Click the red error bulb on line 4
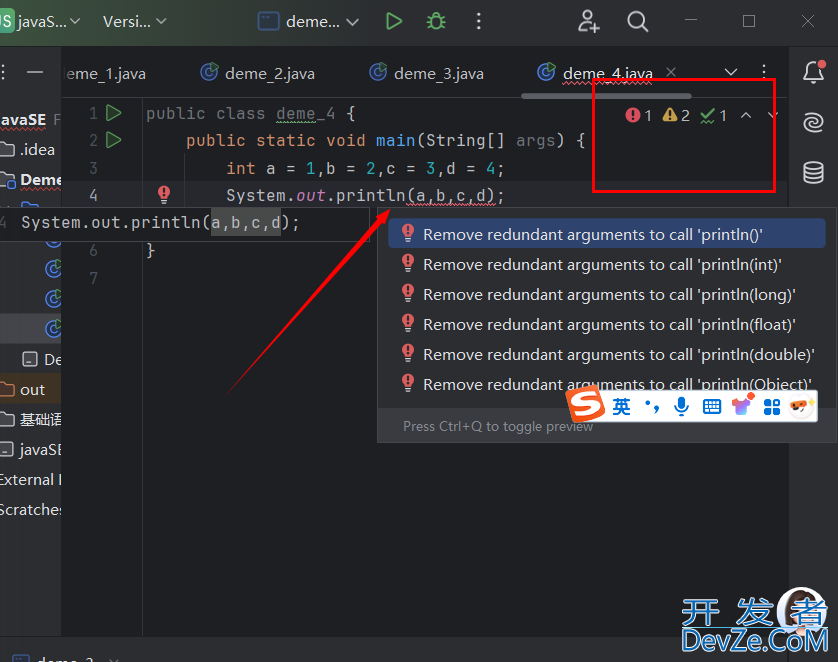This screenshot has height=662, width=838. (164, 195)
